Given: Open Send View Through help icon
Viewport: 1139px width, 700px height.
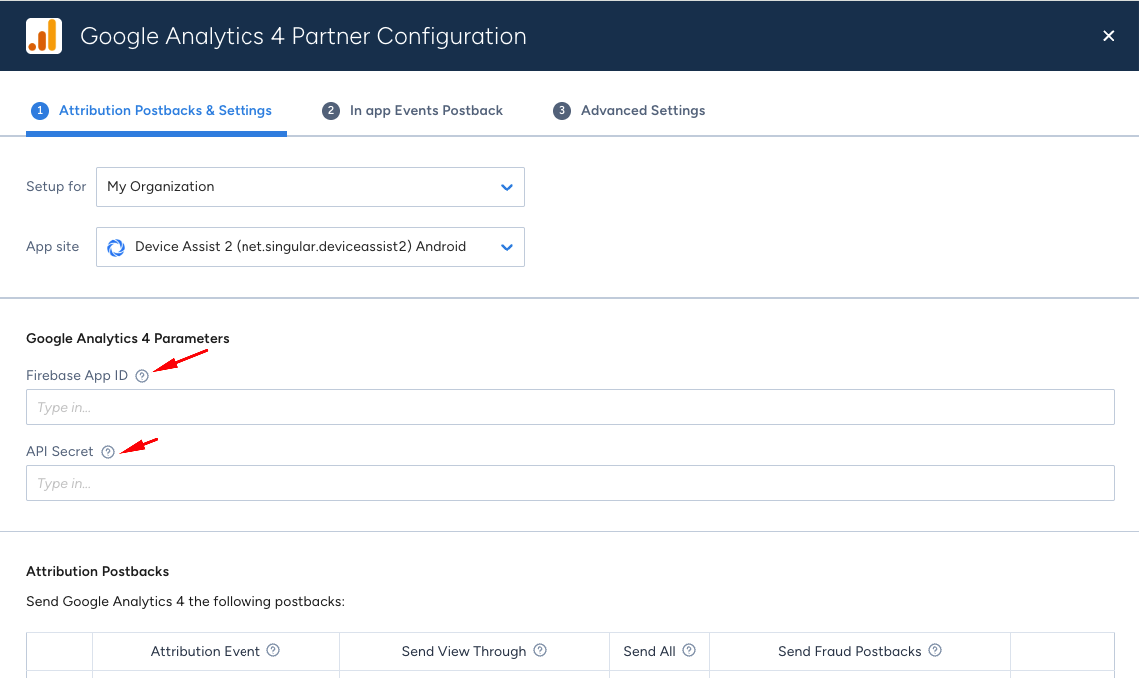Looking at the screenshot, I should tap(540, 651).
